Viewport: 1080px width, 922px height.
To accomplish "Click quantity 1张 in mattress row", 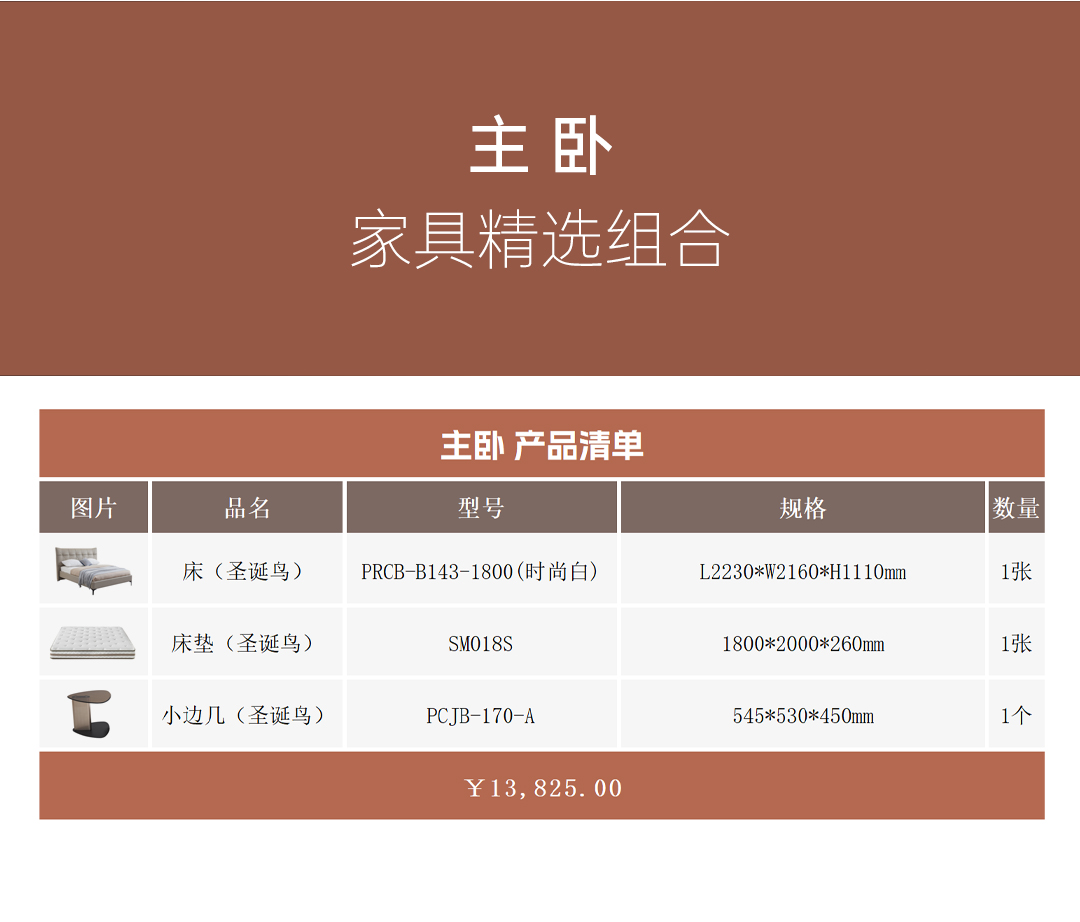I will 1017,644.
